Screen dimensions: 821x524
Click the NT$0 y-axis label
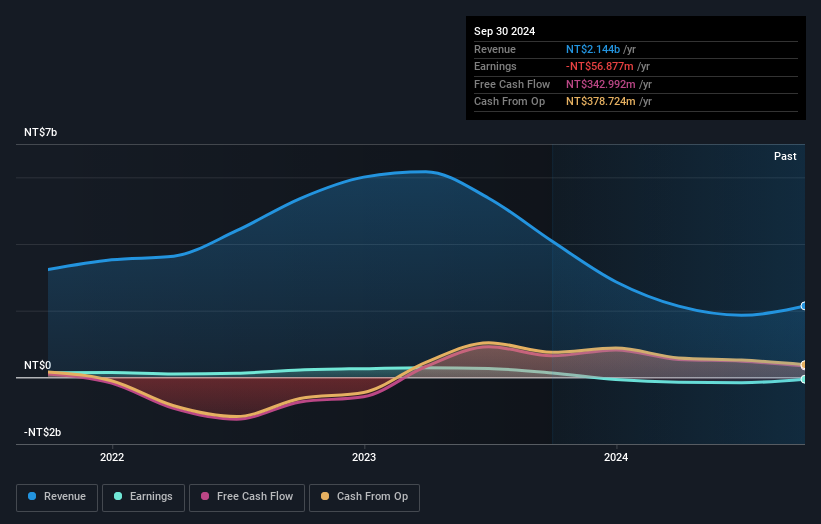(x=38, y=365)
